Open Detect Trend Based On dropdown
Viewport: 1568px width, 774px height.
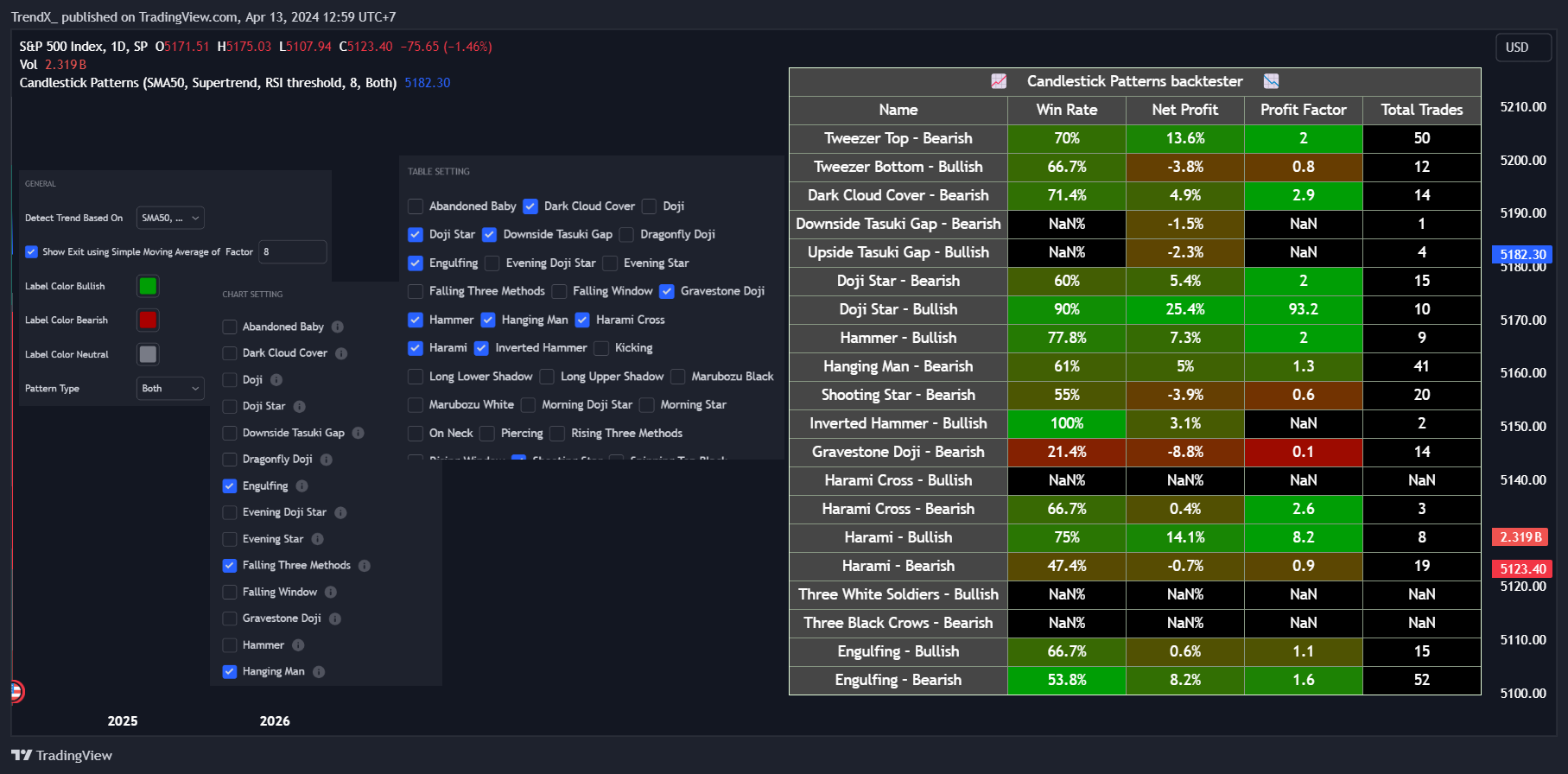[170, 218]
